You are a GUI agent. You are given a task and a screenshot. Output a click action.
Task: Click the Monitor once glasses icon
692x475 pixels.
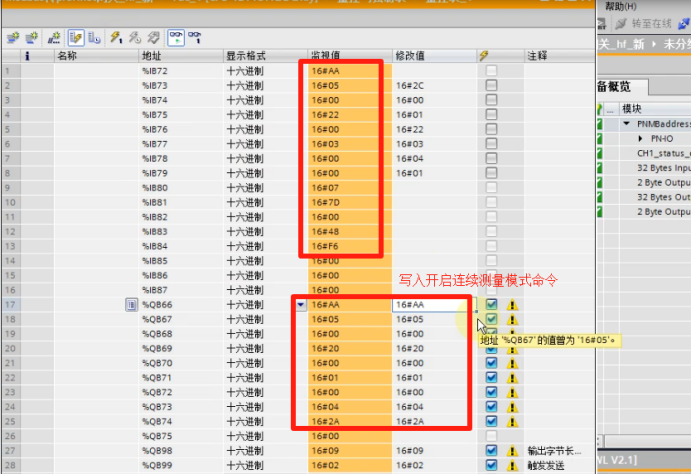[x=194, y=38]
